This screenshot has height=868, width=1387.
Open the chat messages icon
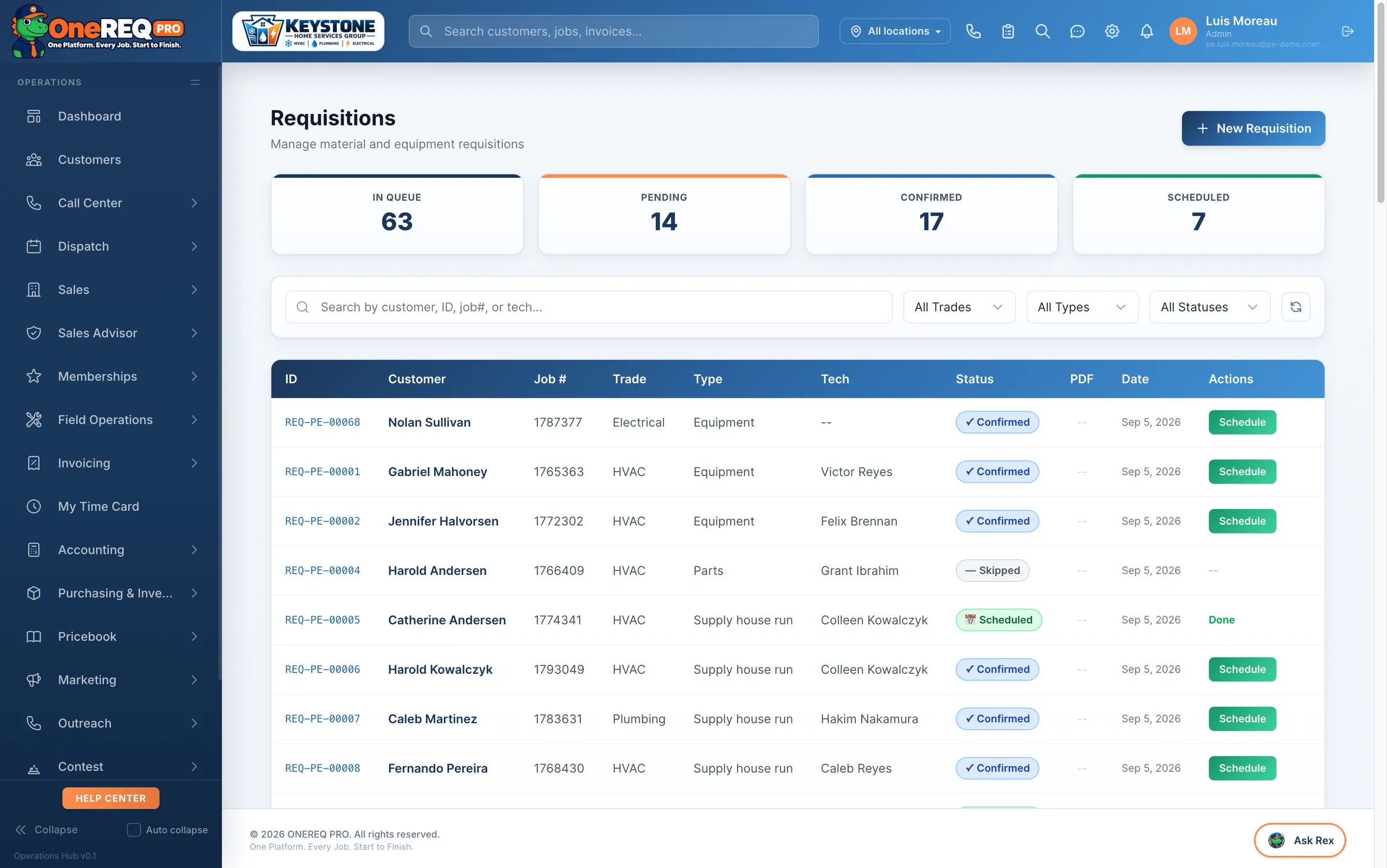point(1077,31)
